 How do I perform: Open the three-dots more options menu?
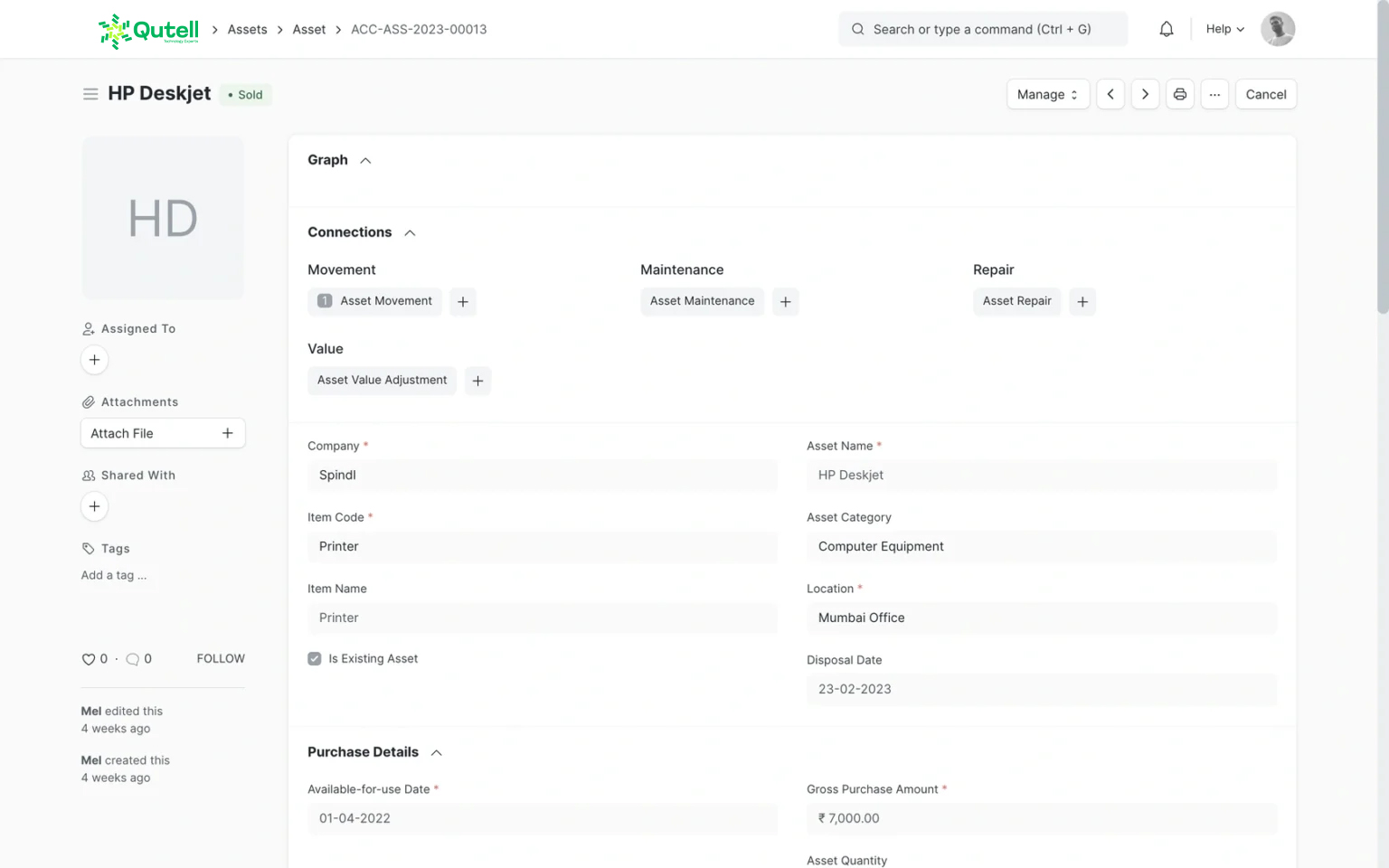1214,94
